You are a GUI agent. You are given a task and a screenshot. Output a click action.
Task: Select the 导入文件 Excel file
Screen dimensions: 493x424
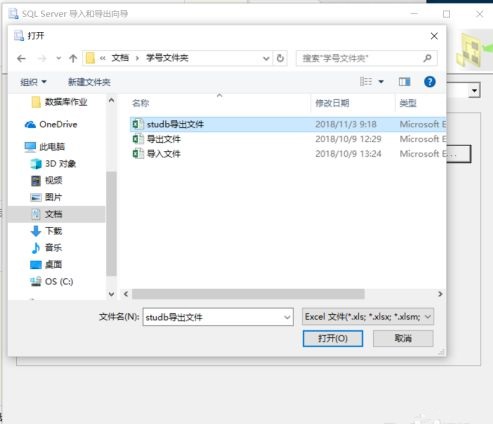click(x=164, y=154)
